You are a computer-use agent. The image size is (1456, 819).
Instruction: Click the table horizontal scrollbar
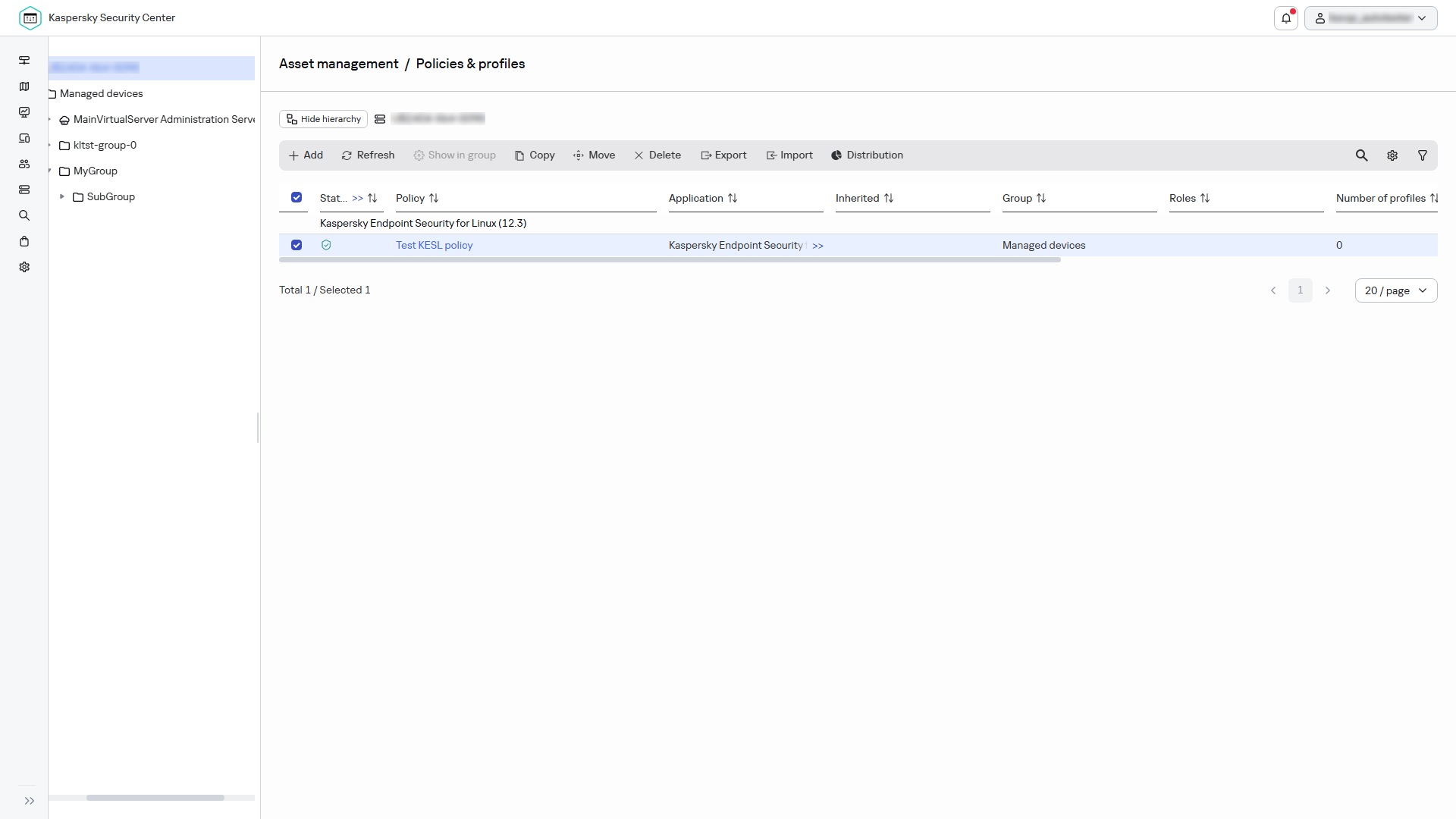(x=670, y=260)
